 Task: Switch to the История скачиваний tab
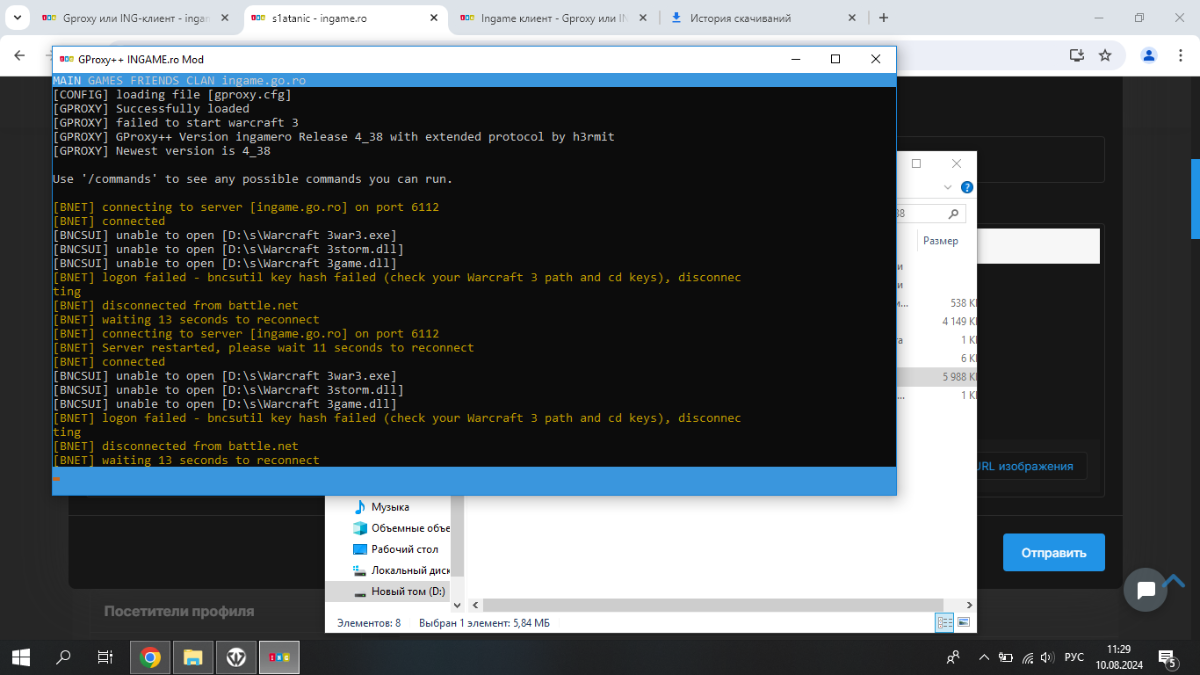758,18
